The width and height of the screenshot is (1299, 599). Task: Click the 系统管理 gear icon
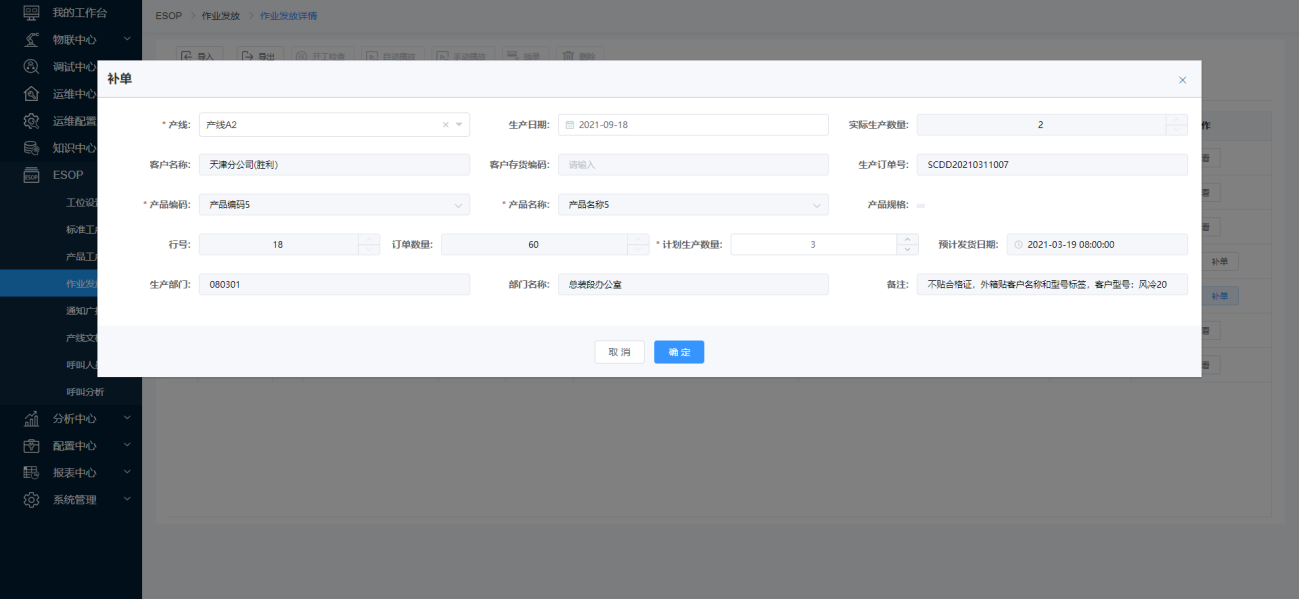(31, 500)
